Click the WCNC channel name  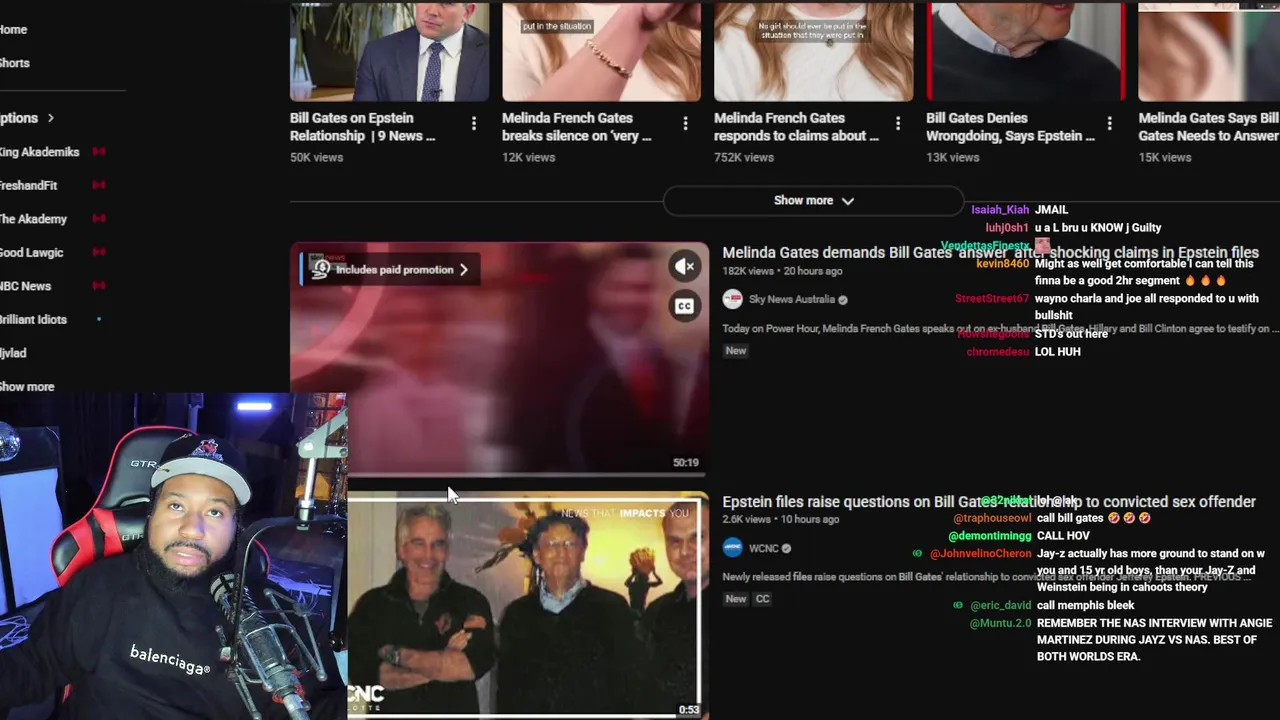point(763,548)
